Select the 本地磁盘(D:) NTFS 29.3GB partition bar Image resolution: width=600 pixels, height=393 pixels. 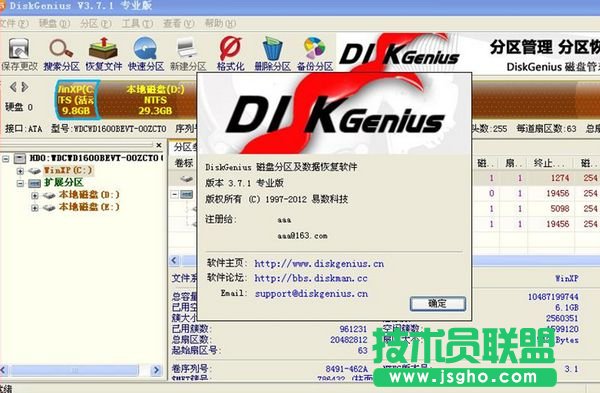tap(155, 100)
